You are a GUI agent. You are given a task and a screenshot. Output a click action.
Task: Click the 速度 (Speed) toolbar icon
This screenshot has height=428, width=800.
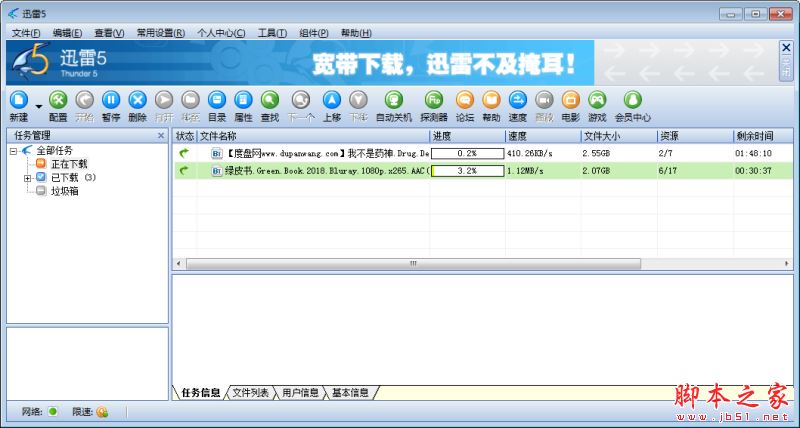[x=517, y=100]
